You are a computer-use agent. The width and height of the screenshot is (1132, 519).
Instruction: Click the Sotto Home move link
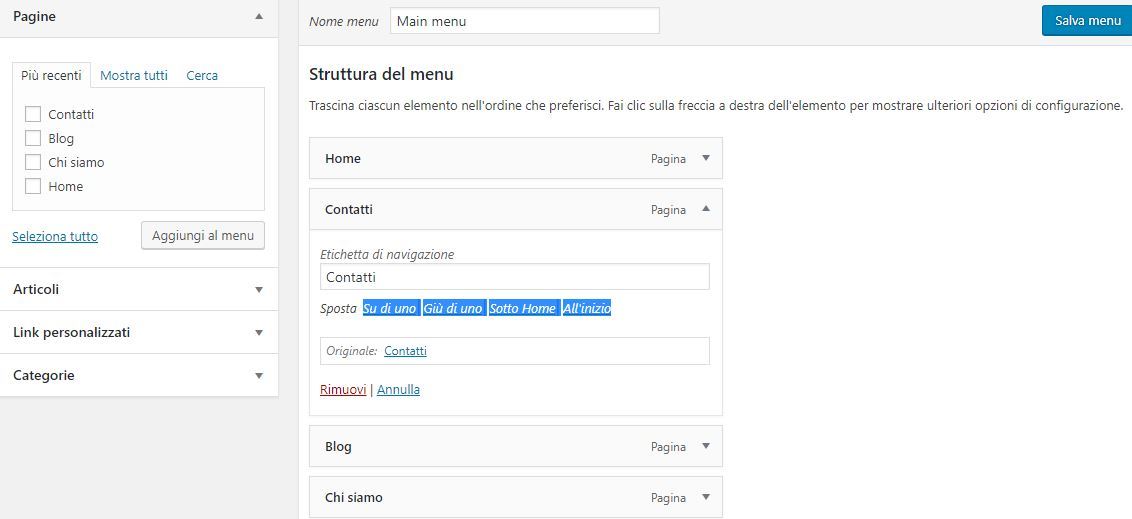tap(523, 308)
